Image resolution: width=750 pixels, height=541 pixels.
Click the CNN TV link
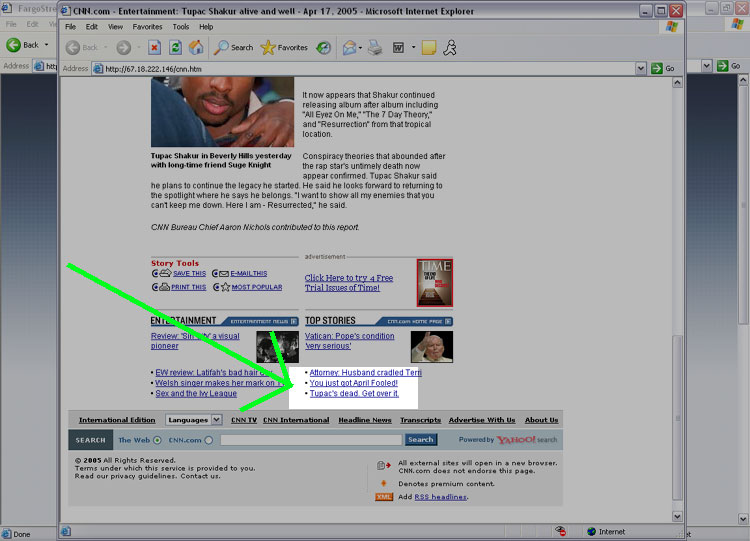point(244,420)
